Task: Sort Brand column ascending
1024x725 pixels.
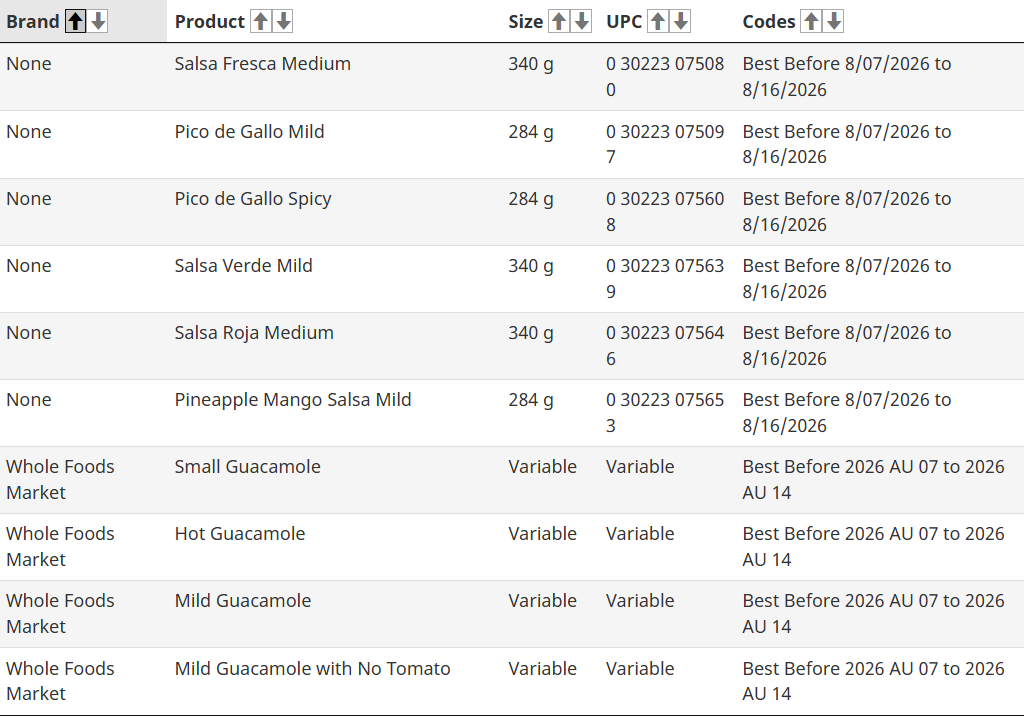Action: [x=76, y=22]
